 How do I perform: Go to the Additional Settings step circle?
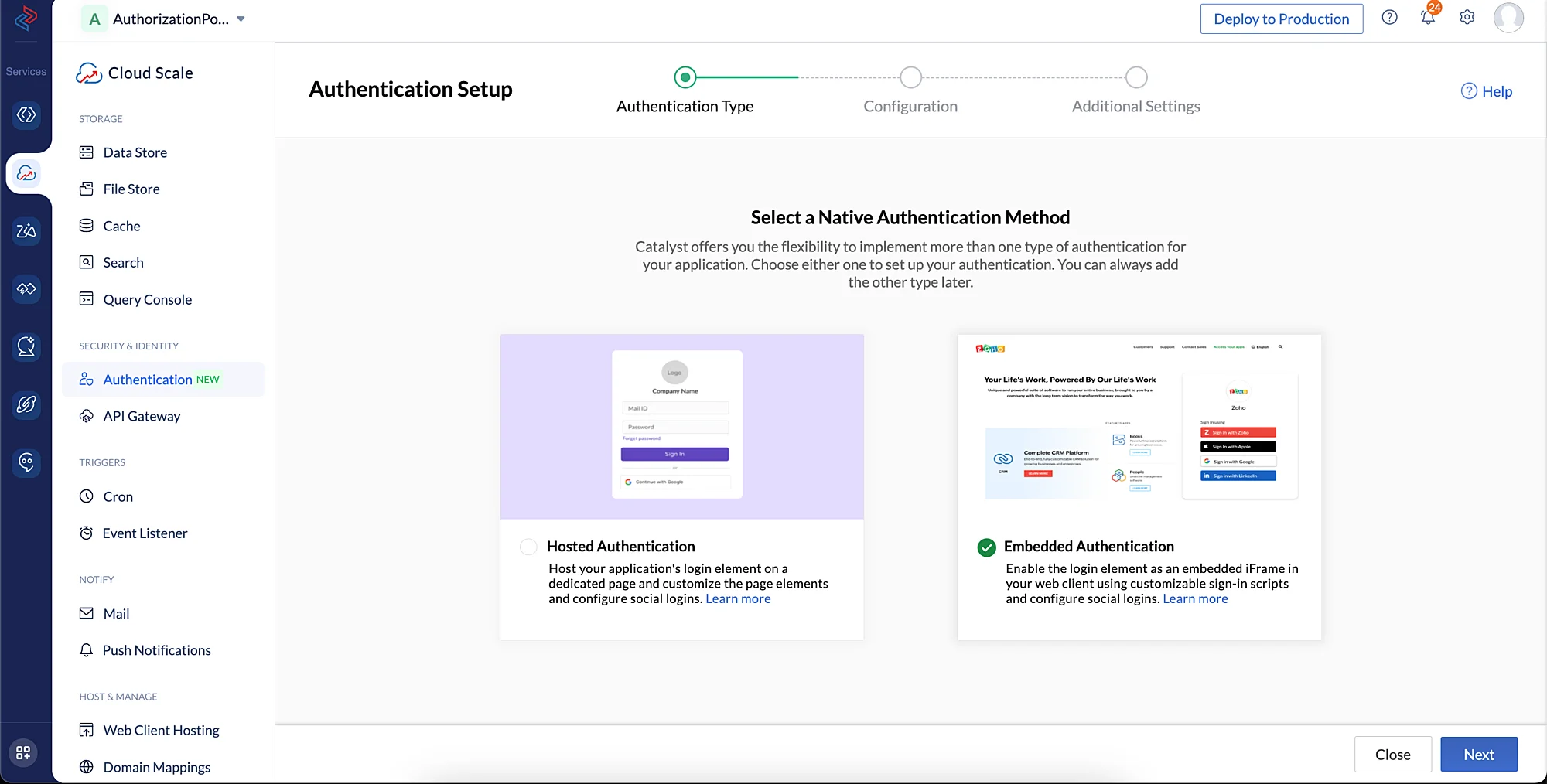pyautogui.click(x=1136, y=77)
